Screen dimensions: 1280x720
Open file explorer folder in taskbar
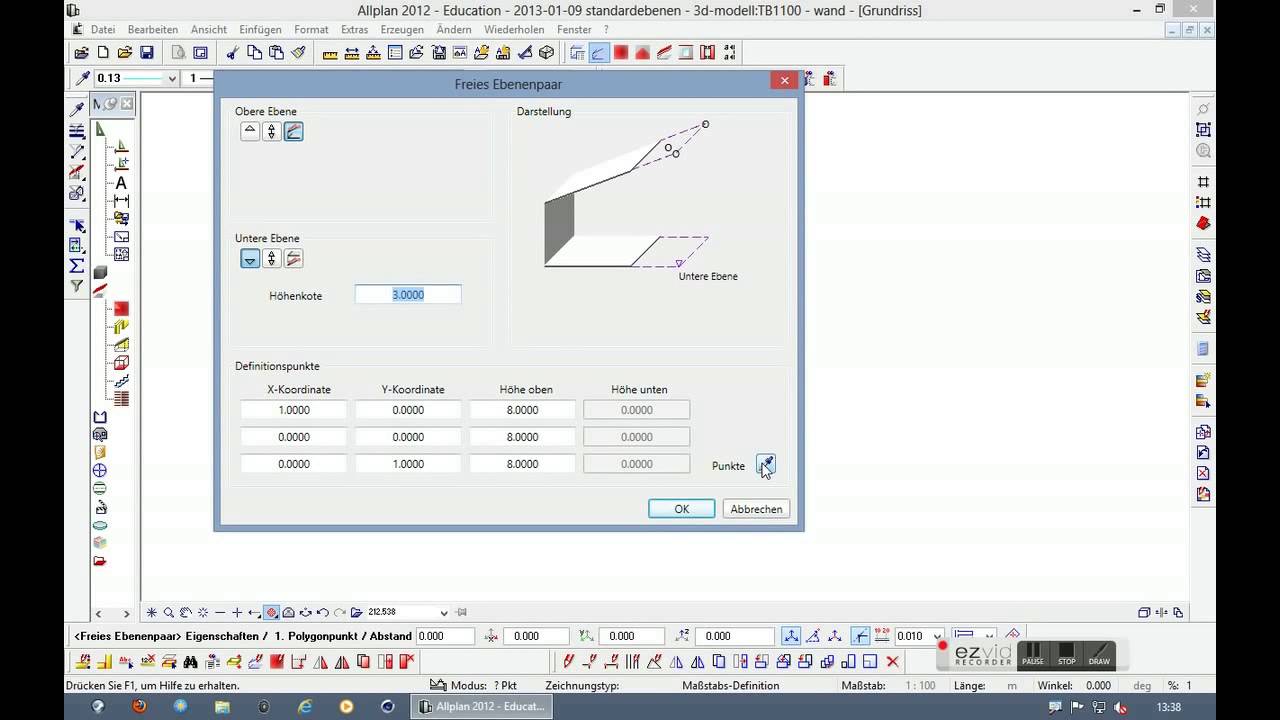[222, 706]
